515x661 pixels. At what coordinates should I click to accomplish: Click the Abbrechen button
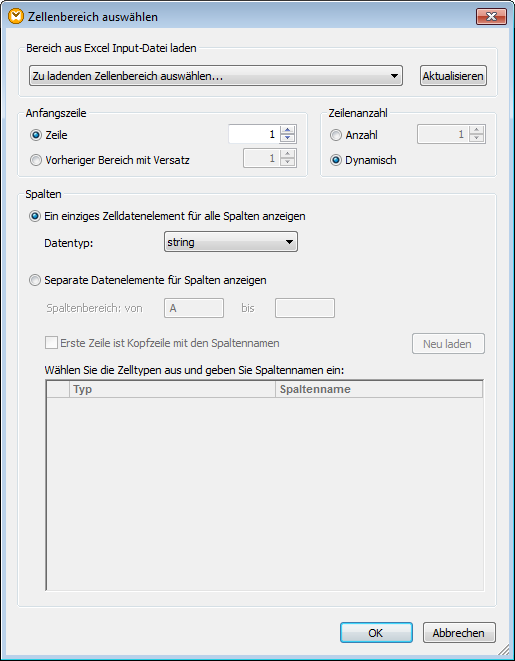459,633
